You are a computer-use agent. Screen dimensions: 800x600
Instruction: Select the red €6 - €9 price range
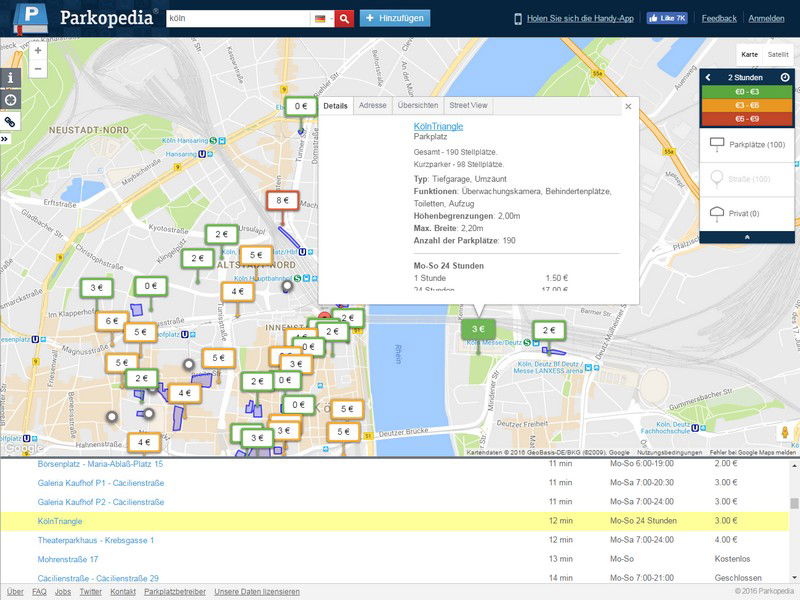tap(747, 119)
